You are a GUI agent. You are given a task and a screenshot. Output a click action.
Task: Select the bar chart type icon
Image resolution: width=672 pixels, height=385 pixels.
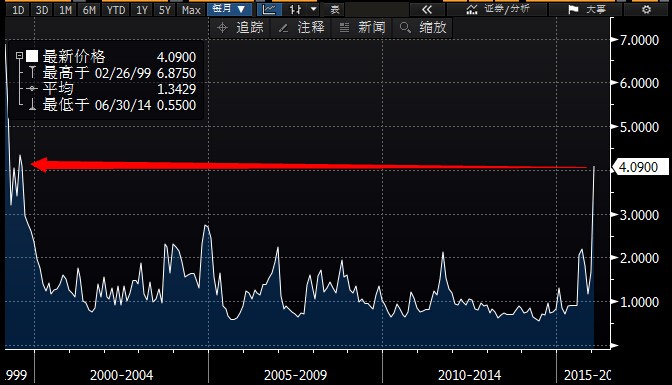click(x=295, y=9)
